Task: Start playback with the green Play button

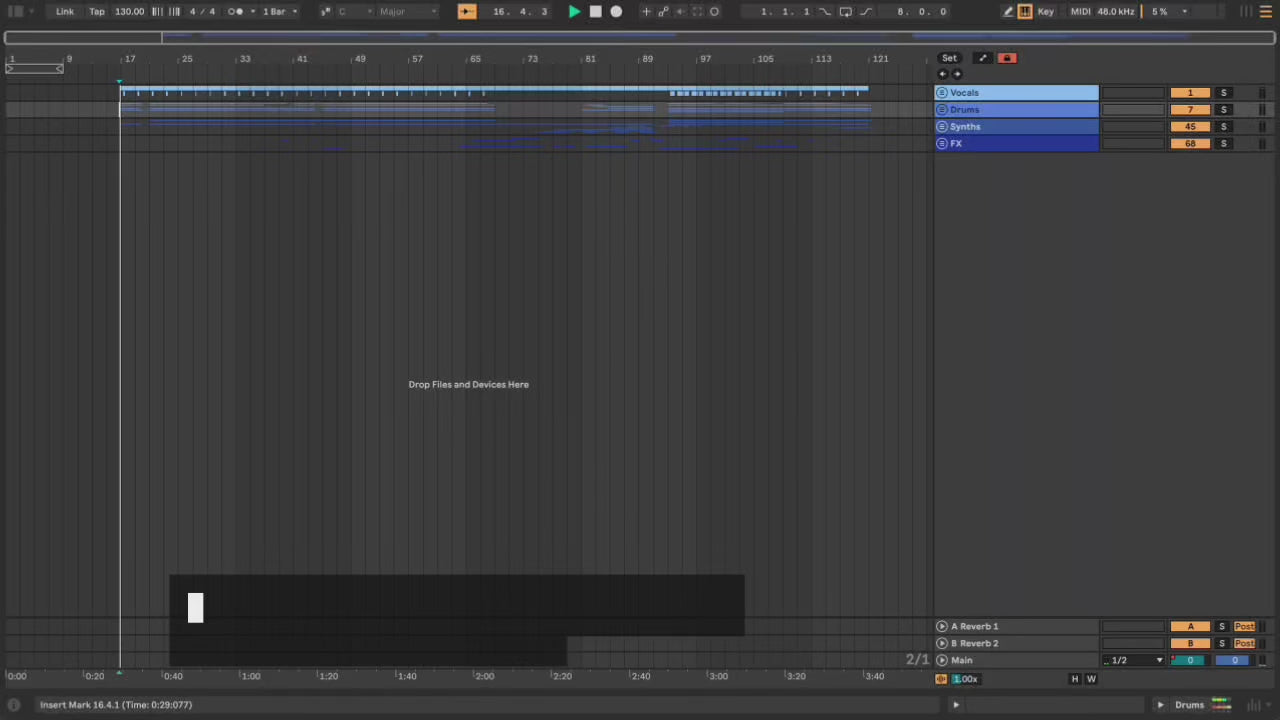Action: tap(574, 12)
